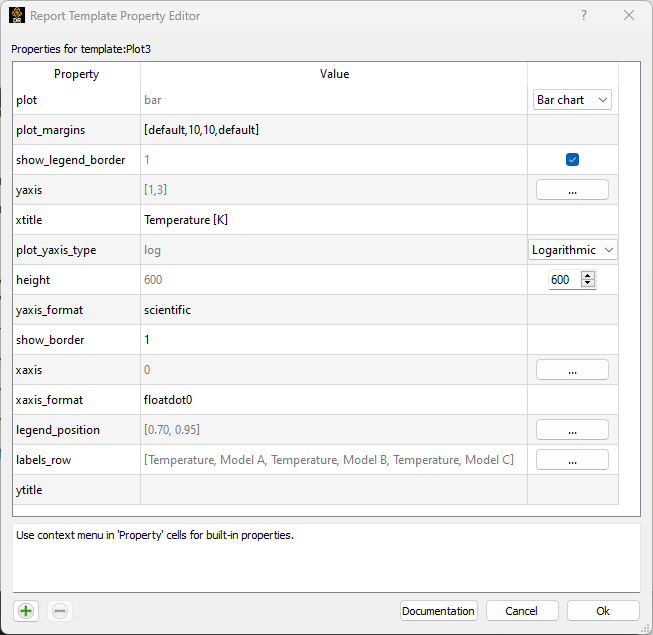This screenshot has width=653, height=635.
Task: Select the show_border value cell
Action: click(334, 340)
